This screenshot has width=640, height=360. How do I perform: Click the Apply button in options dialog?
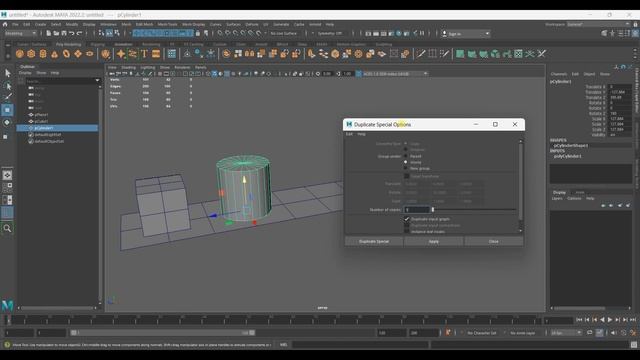434,242
